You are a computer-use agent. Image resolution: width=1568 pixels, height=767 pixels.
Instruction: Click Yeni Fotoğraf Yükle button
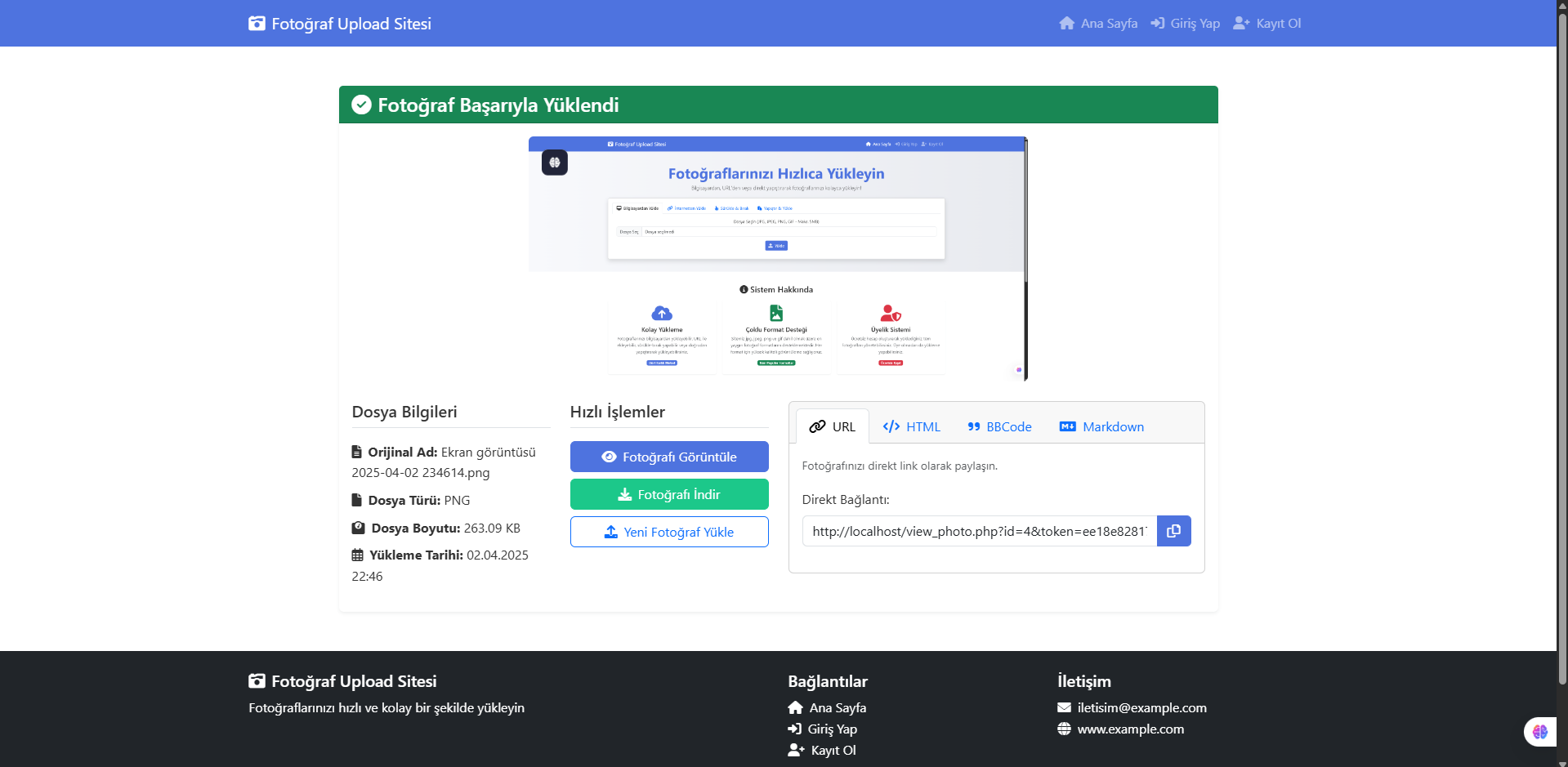[669, 532]
